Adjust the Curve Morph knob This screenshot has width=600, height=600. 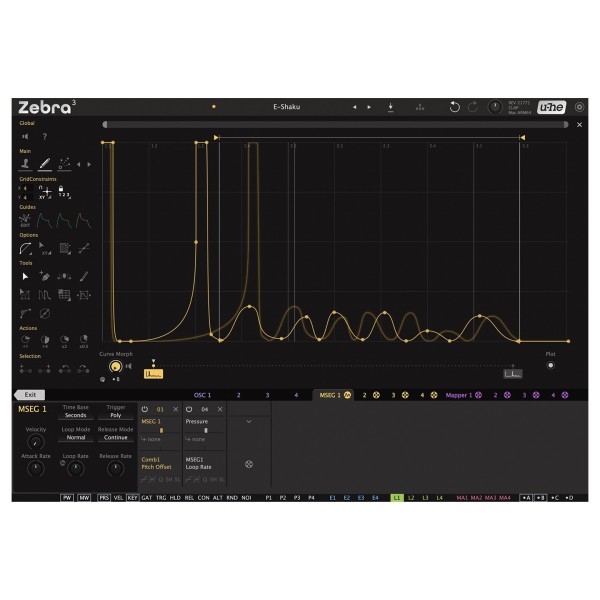[x=115, y=367]
